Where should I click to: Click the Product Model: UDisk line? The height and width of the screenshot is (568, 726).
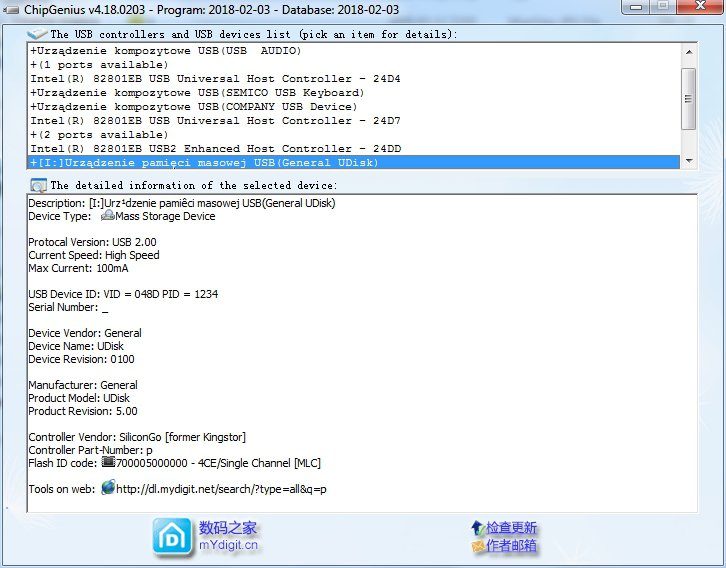pos(79,398)
